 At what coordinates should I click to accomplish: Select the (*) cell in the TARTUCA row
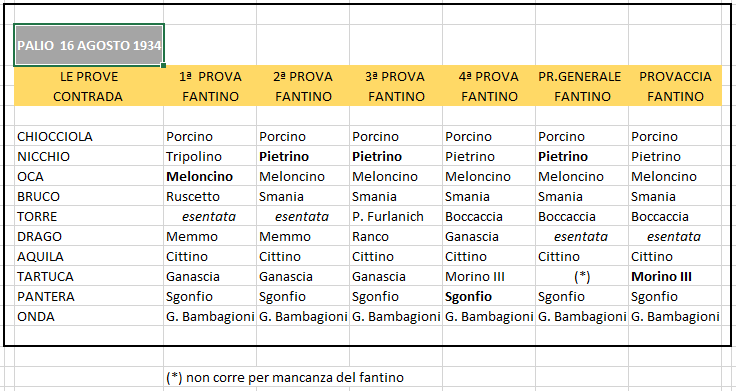click(582, 276)
